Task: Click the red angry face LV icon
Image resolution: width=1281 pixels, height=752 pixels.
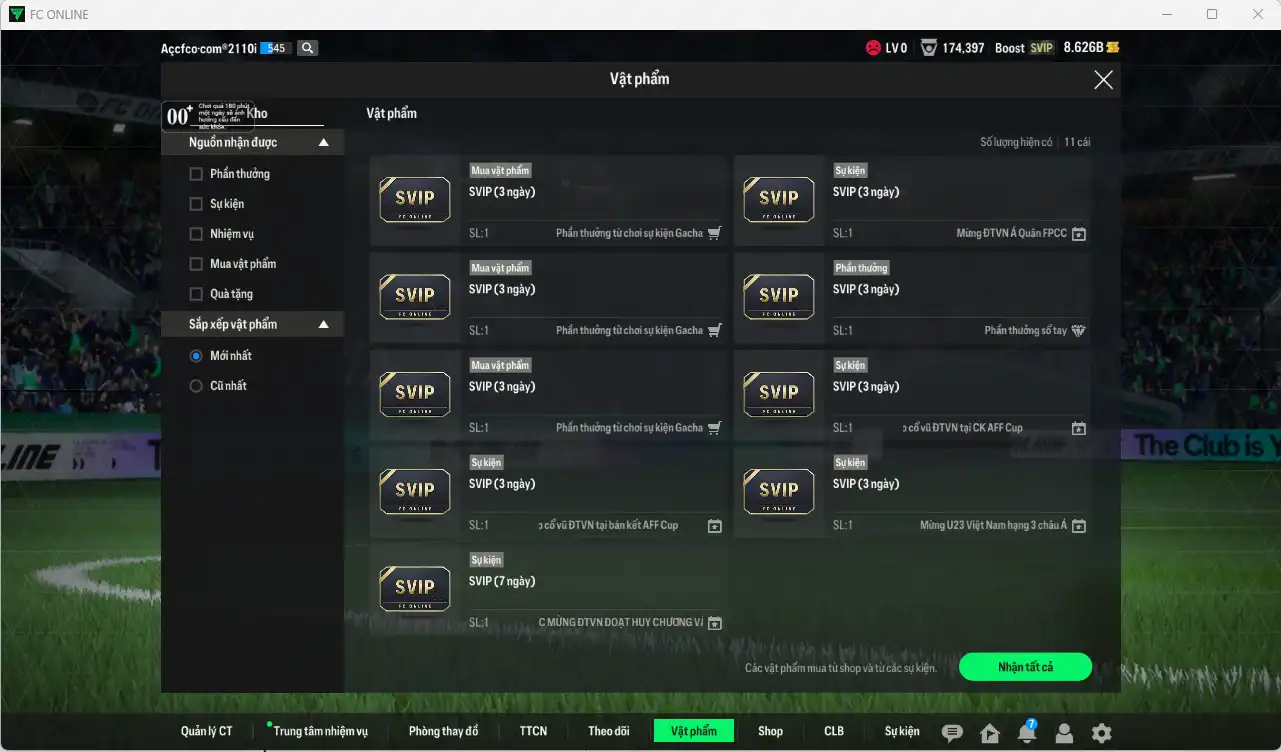Action: pyautogui.click(x=873, y=48)
